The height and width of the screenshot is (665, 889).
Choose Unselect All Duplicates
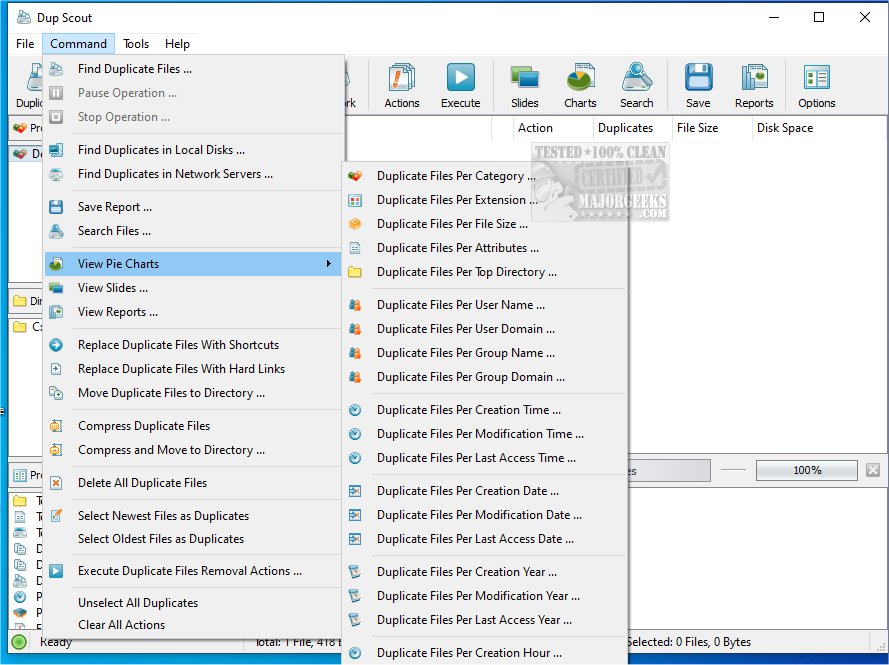pos(194,603)
